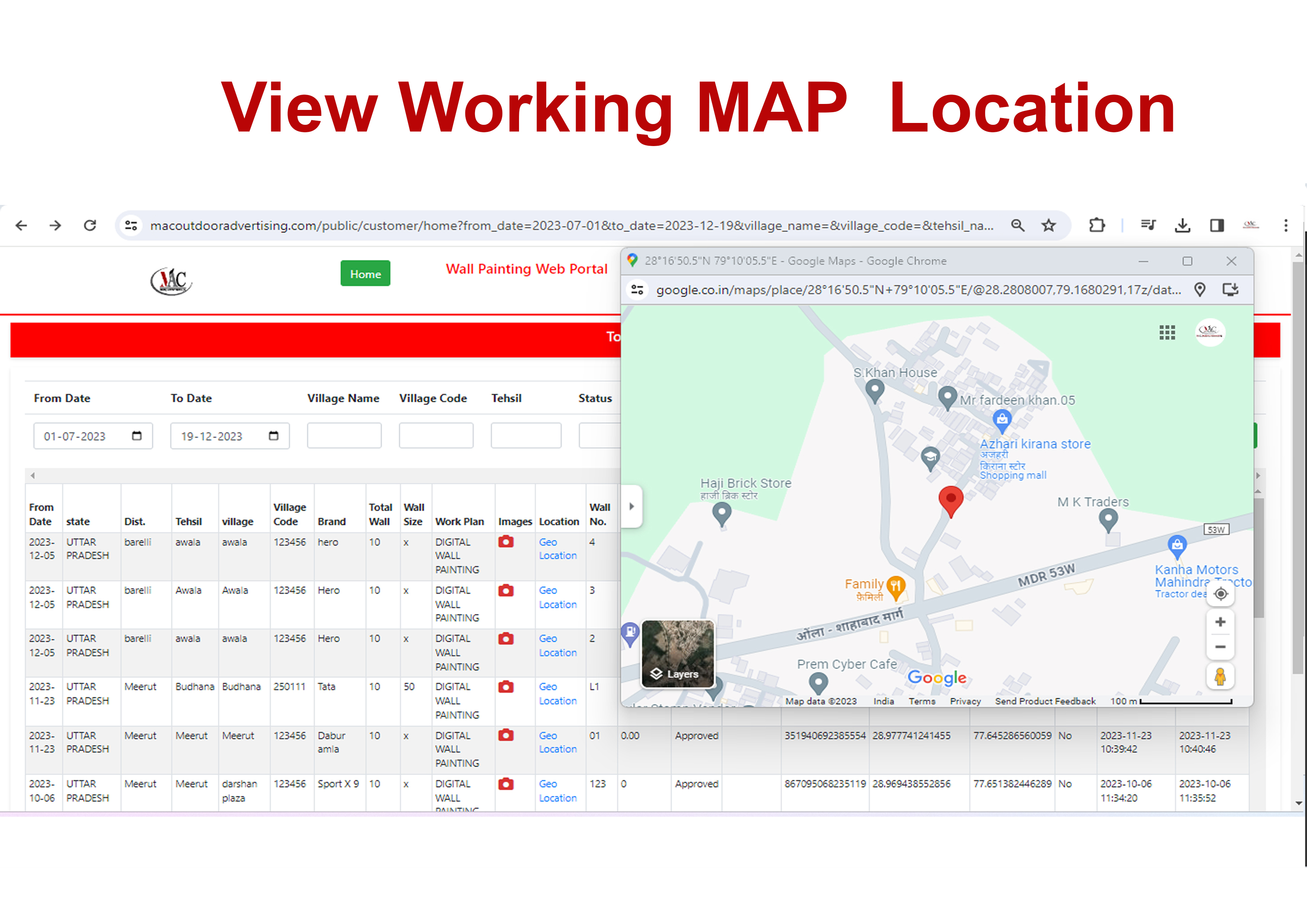Click the Google Maps window URL field
The width and height of the screenshot is (1307, 924).
click(918, 290)
